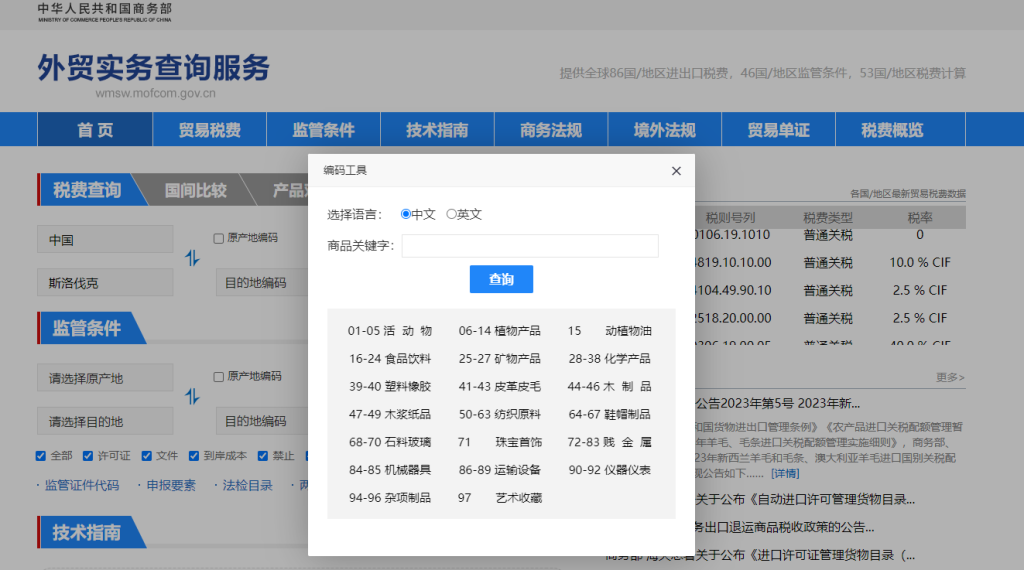
Task: Choose category 71 珠宝首饰
Action: (500, 442)
